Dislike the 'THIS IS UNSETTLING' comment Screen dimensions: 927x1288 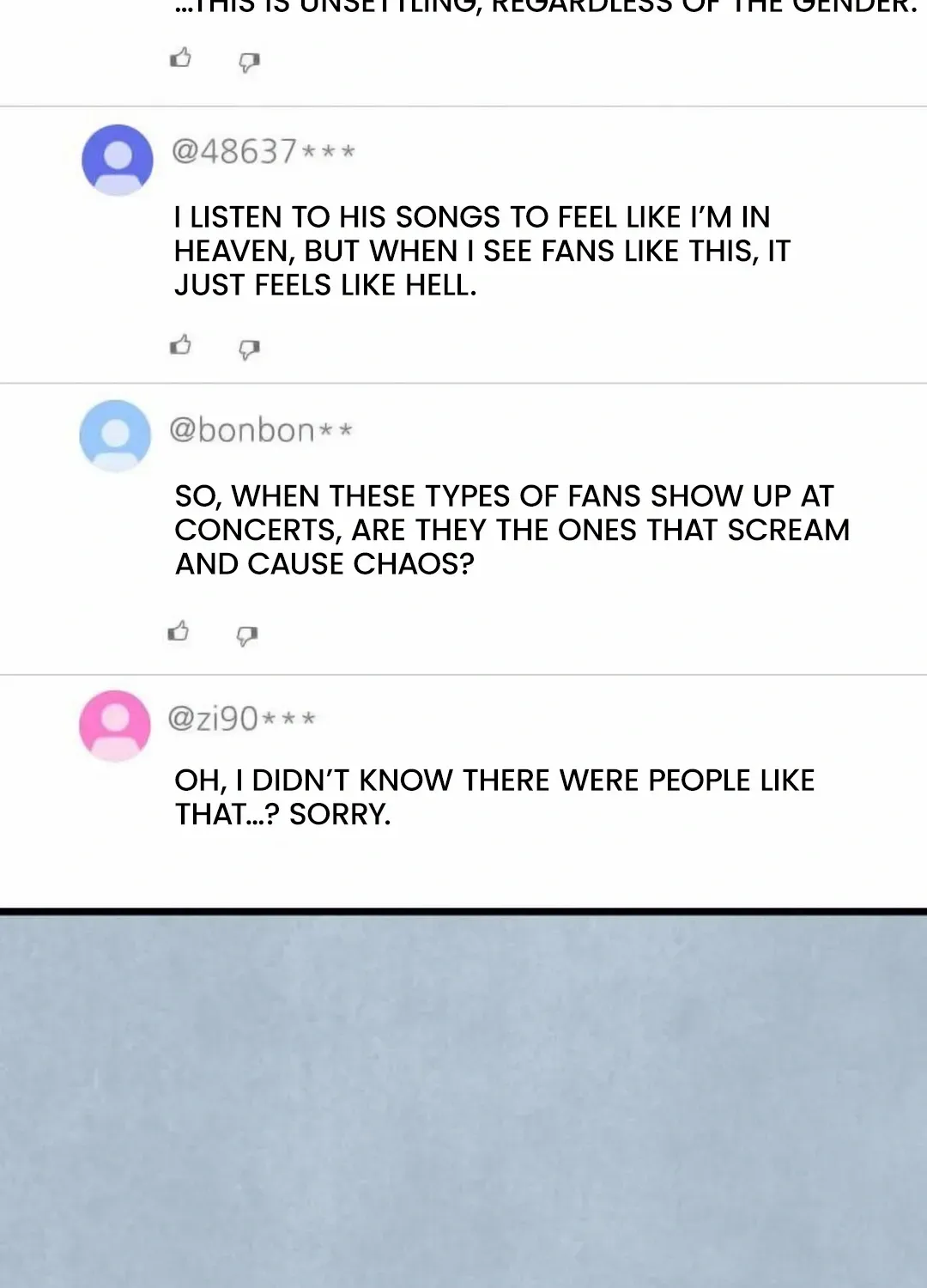pos(249,62)
